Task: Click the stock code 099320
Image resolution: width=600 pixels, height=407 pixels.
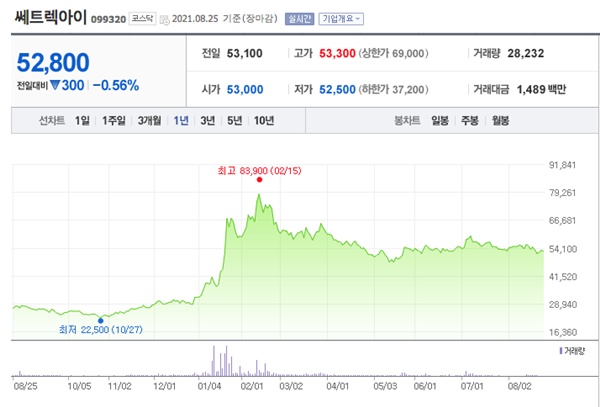Action: pyautogui.click(x=108, y=20)
